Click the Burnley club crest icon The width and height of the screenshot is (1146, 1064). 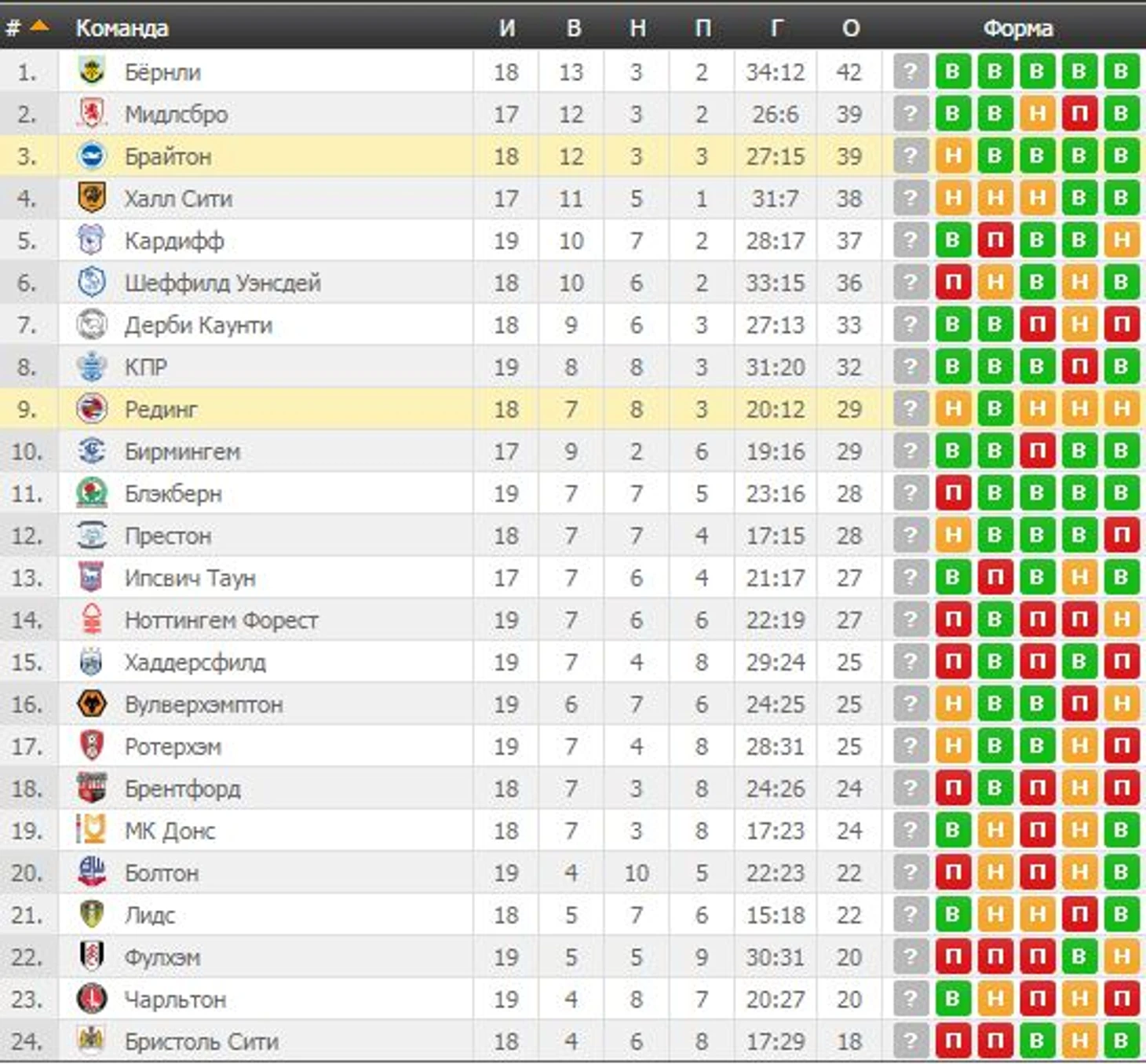point(92,71)
